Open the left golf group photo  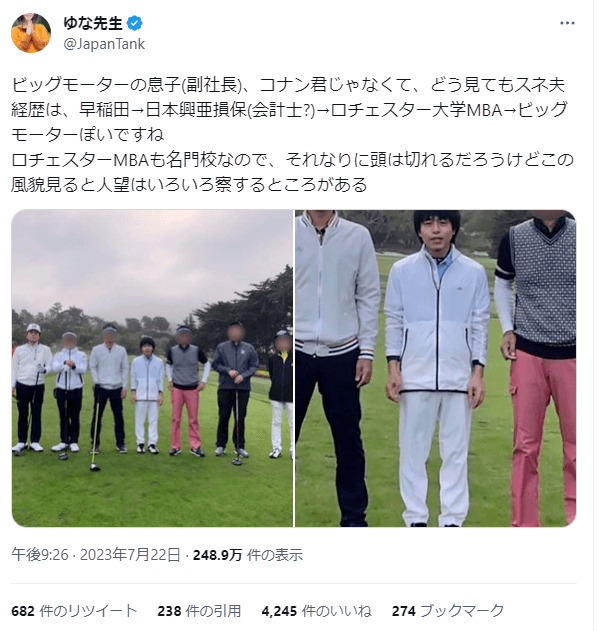[152, 368]
